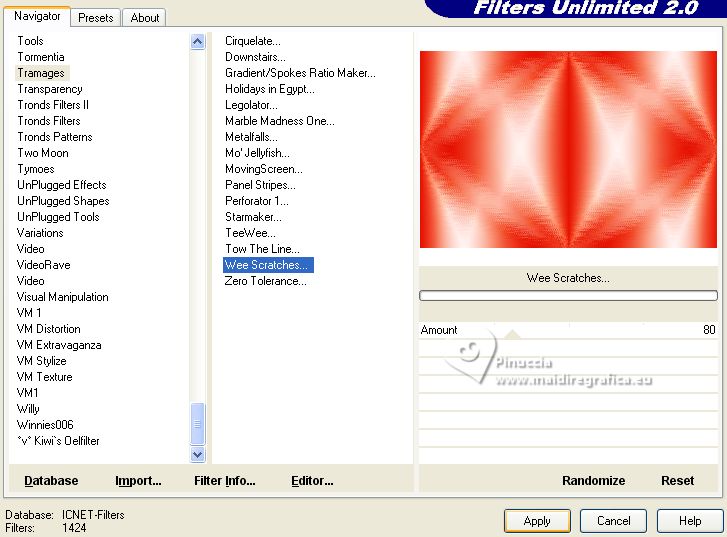Select the Tymoes category
The width and height of the screenshot is (727, 537).
point(36,169)
